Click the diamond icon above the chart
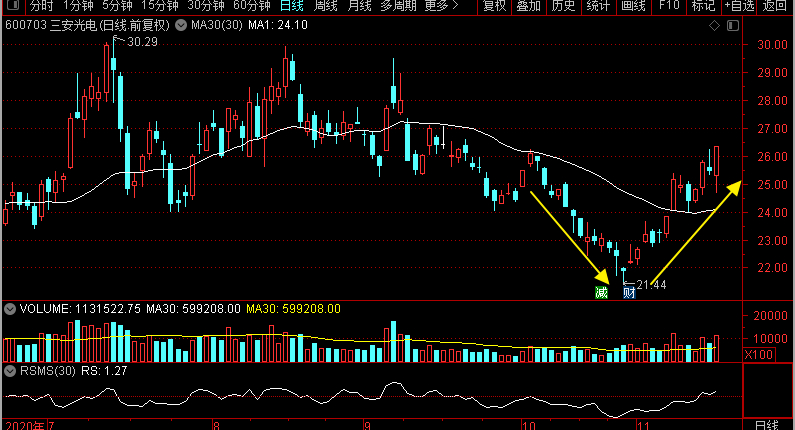Screen dimensions: 795x430 (x=714, y=25)
